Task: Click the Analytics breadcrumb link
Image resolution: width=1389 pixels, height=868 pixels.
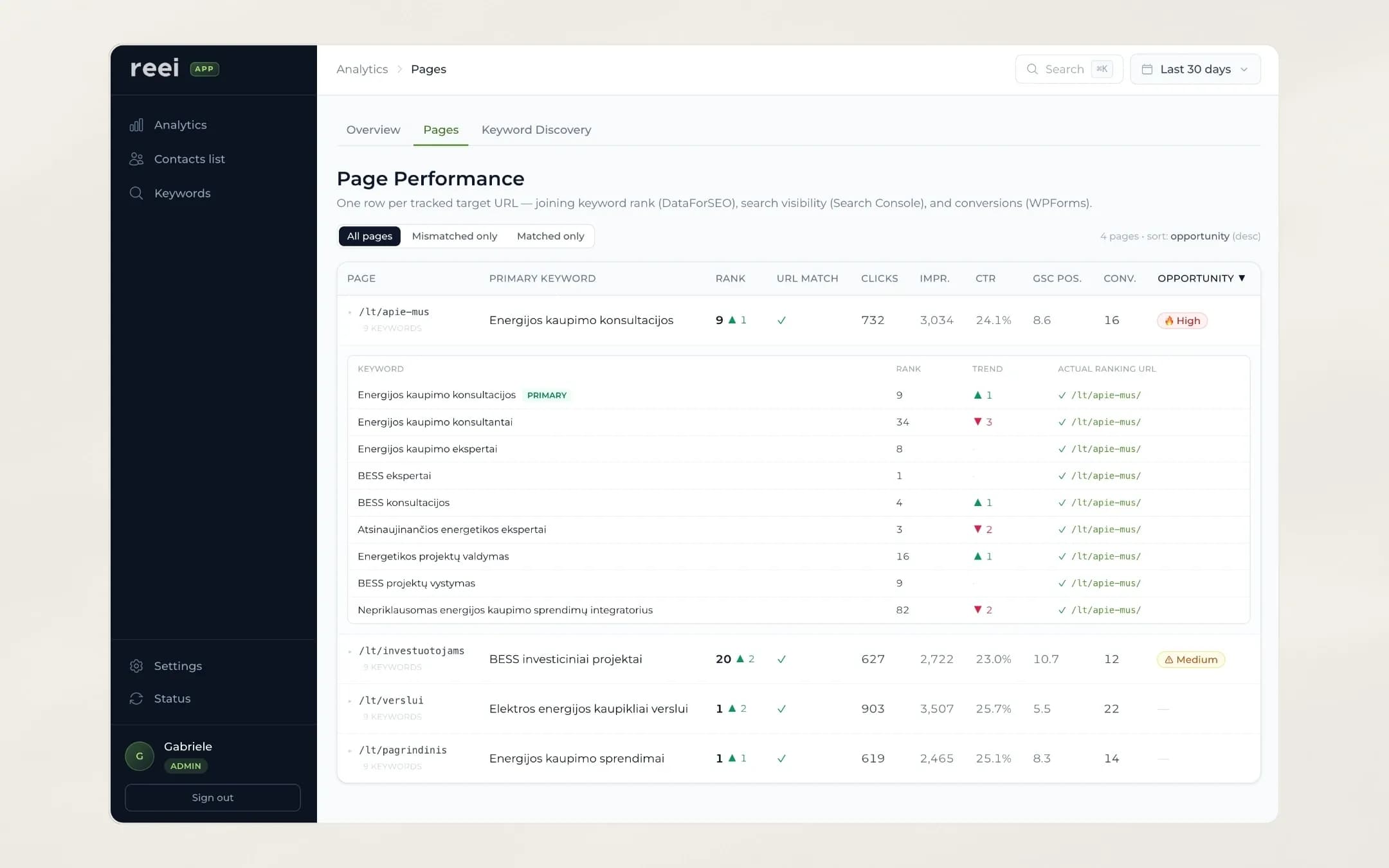Action: (x=362, y=69)
